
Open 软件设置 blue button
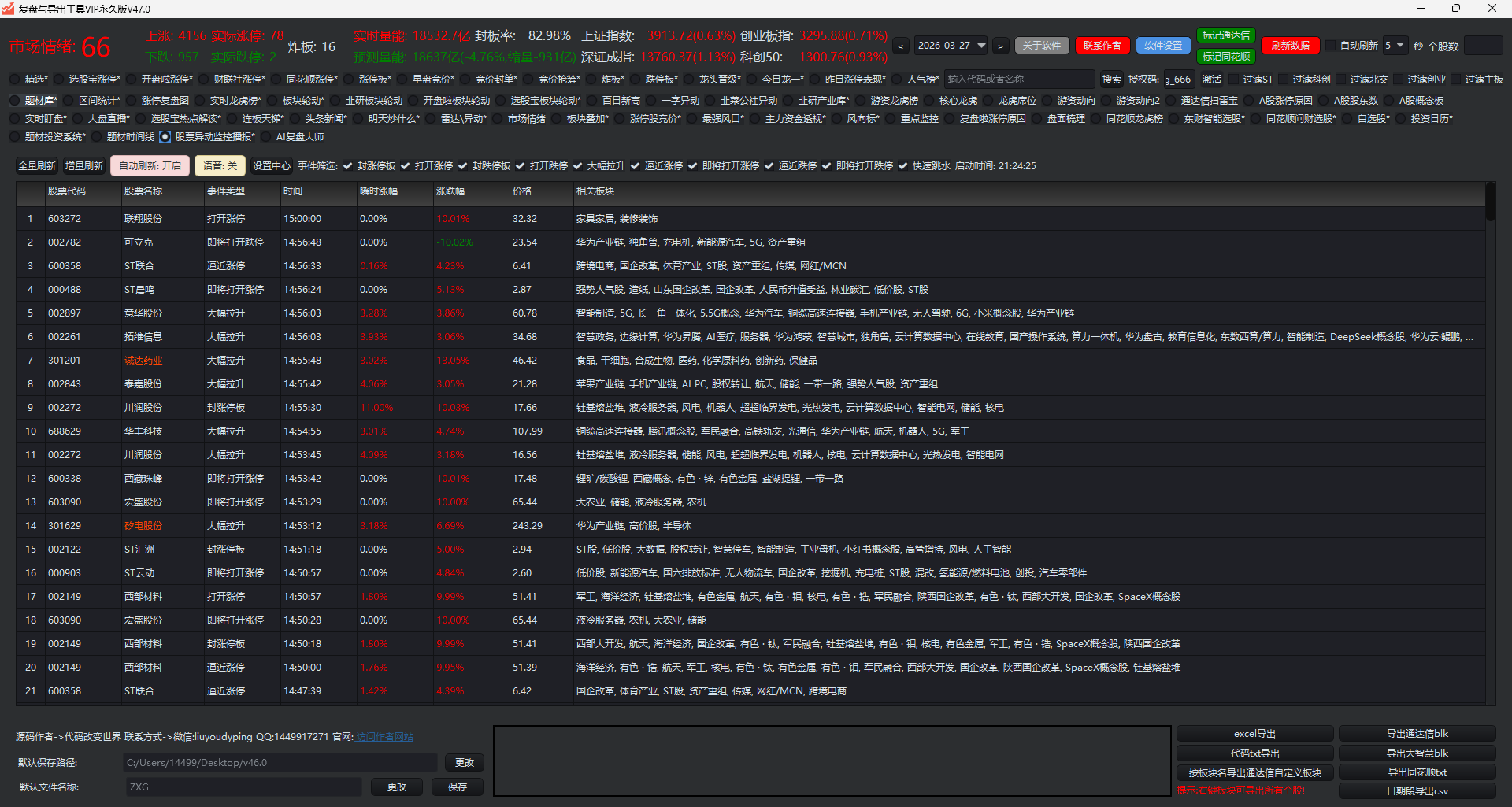pos(1162,46)
